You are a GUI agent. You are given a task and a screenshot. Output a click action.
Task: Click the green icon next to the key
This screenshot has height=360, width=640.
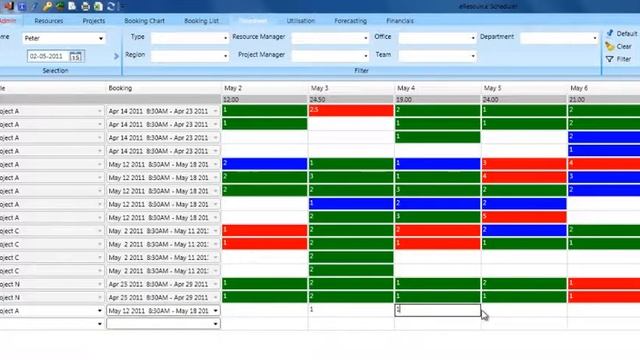[60, 6]
